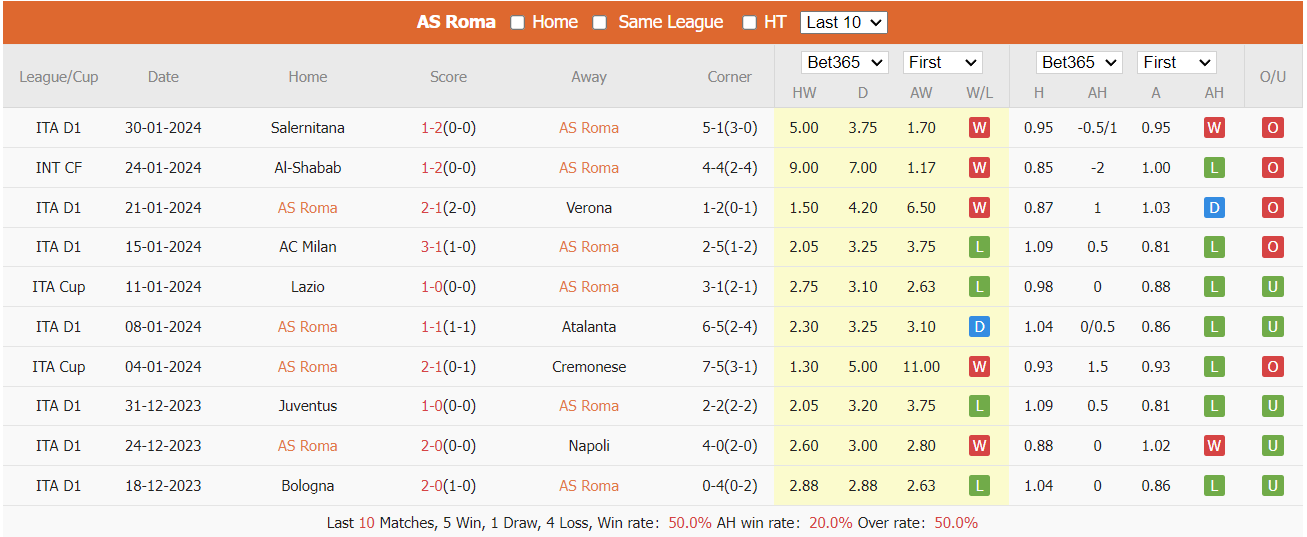1307x537 pixels.
Task: Click the blue D handicap badge for Verona match
Action: pyautogui.click(x=1214, y=208)
